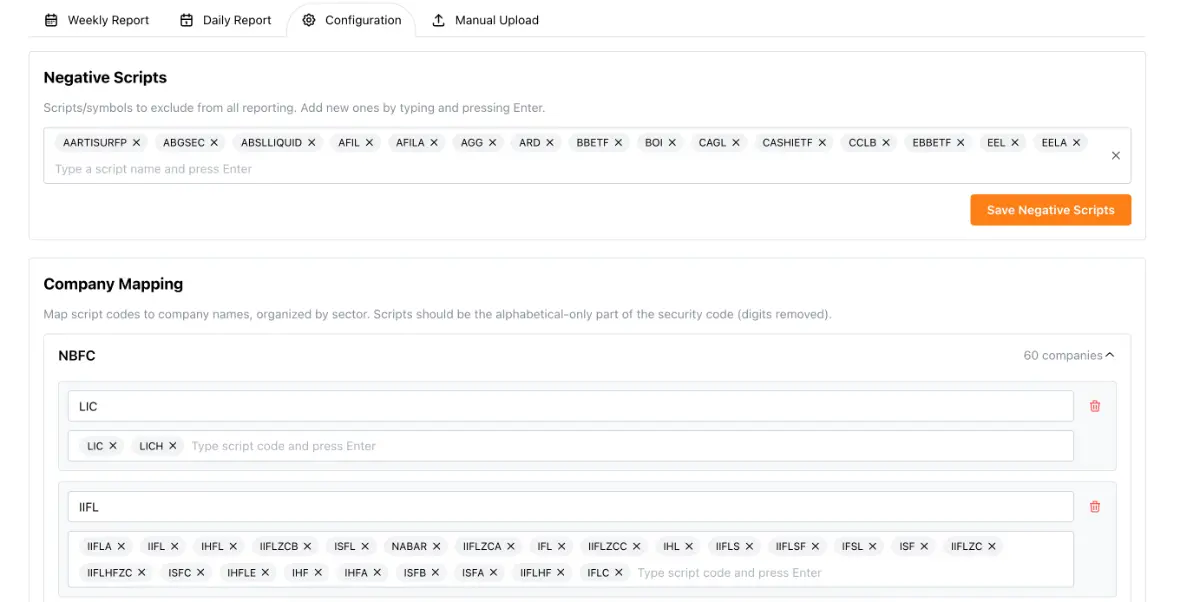Viewport: 1200px width, 602px height.
Task: Delete the IIFL company mapping
Action: pyautogui.click(x=1094, y=507)
